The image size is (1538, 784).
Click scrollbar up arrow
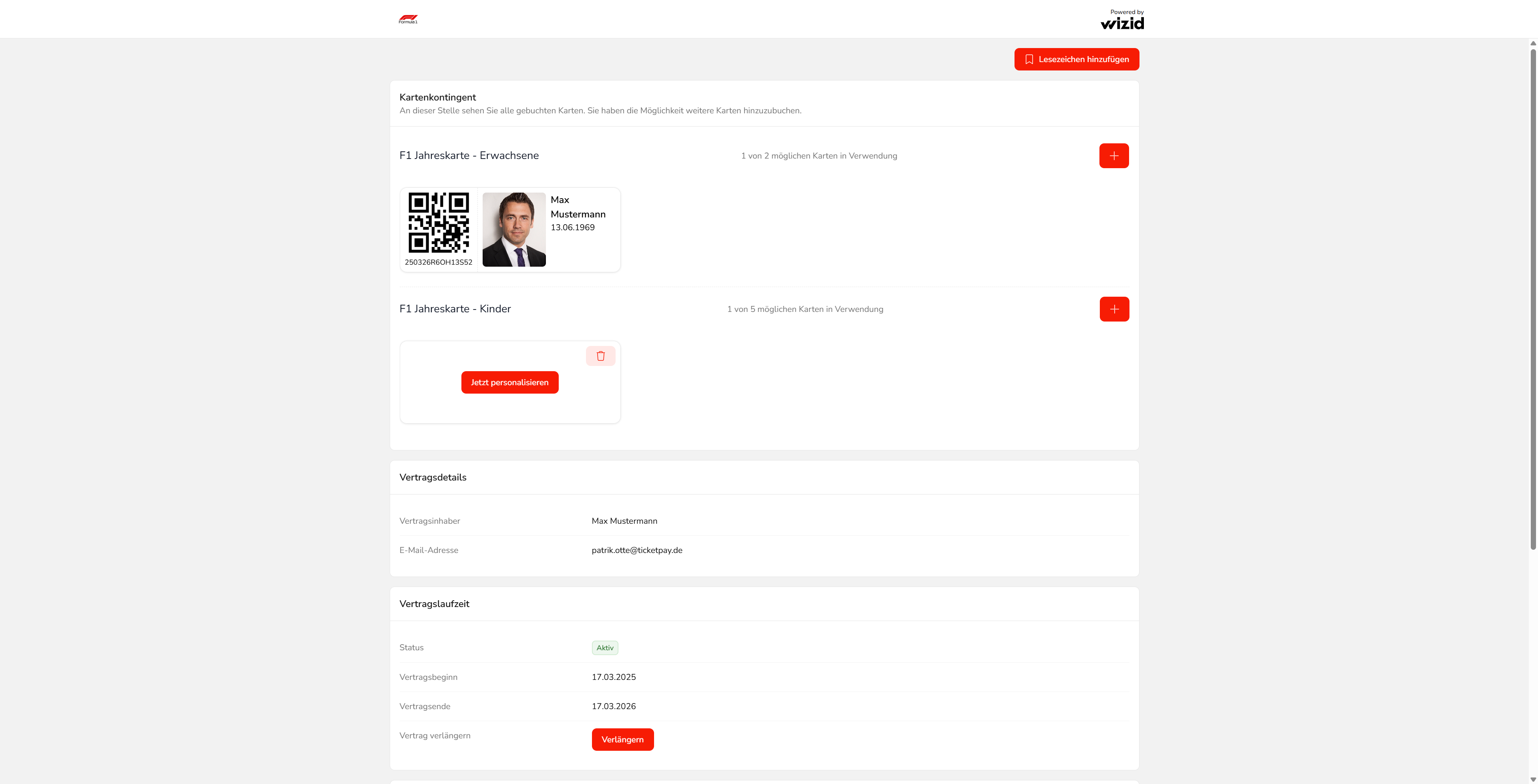pos(1533,44)
